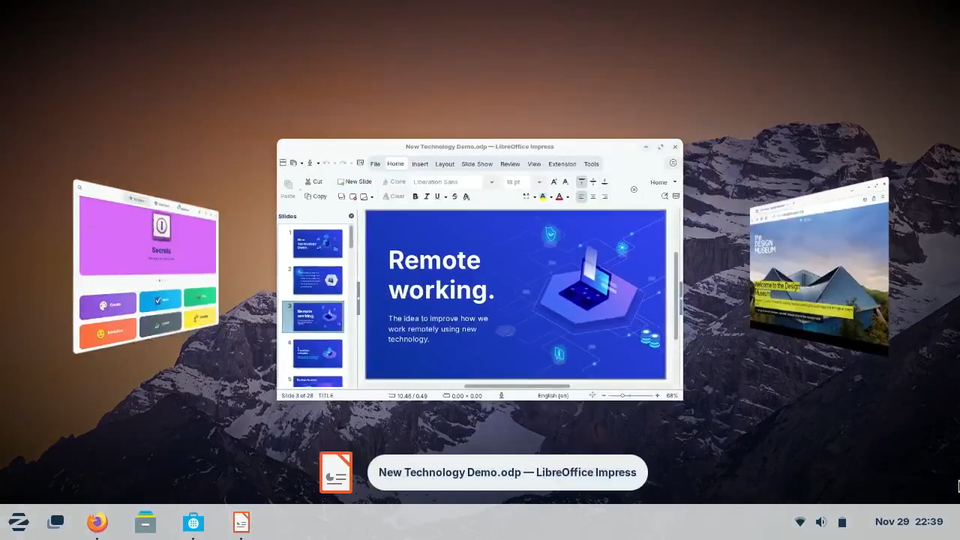Toggle Bold formatting
The width and height of the screenshot is (960, 540).
pyautogui.click(x=415, y=197)
